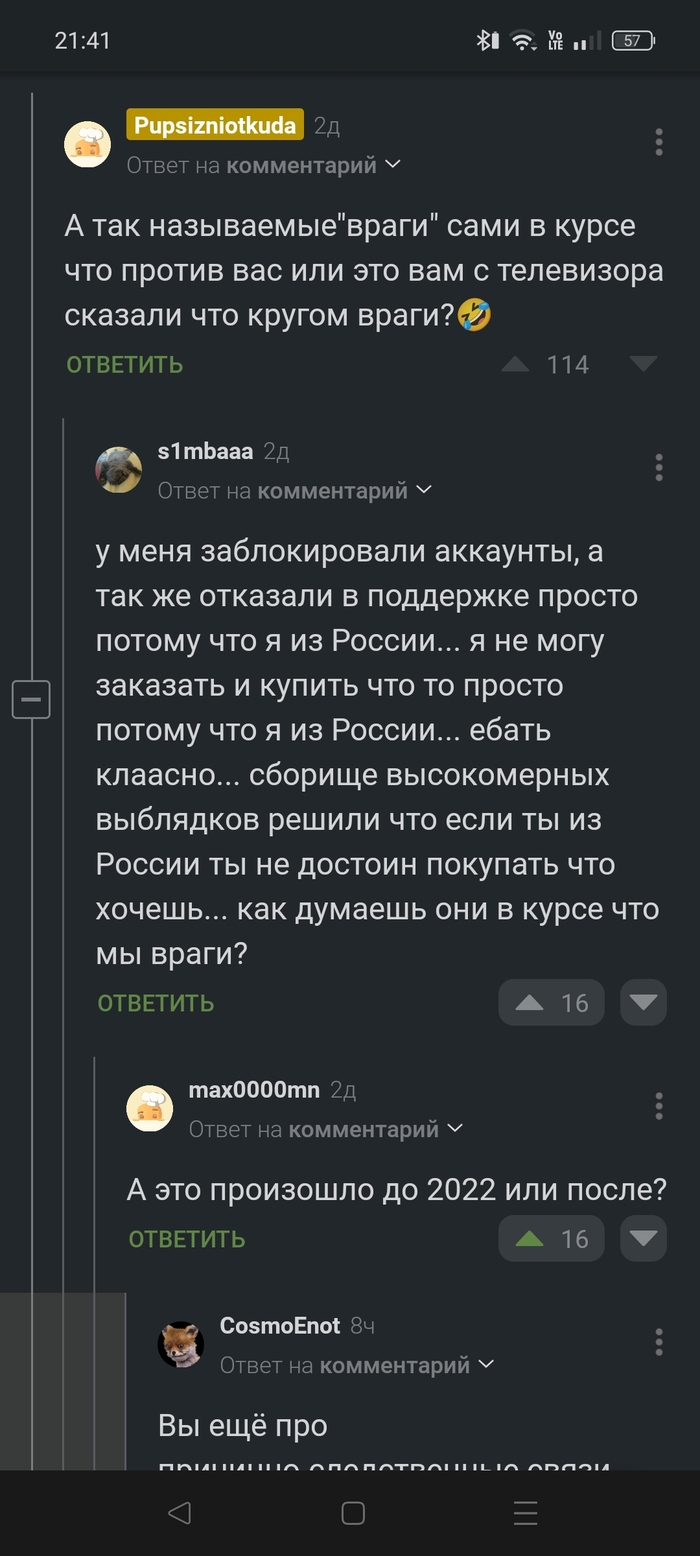The width and height of the screenshot is (700, 1556).
Task: Expand parent comment dropdown under max0000mn
Action: point(455,1129)
